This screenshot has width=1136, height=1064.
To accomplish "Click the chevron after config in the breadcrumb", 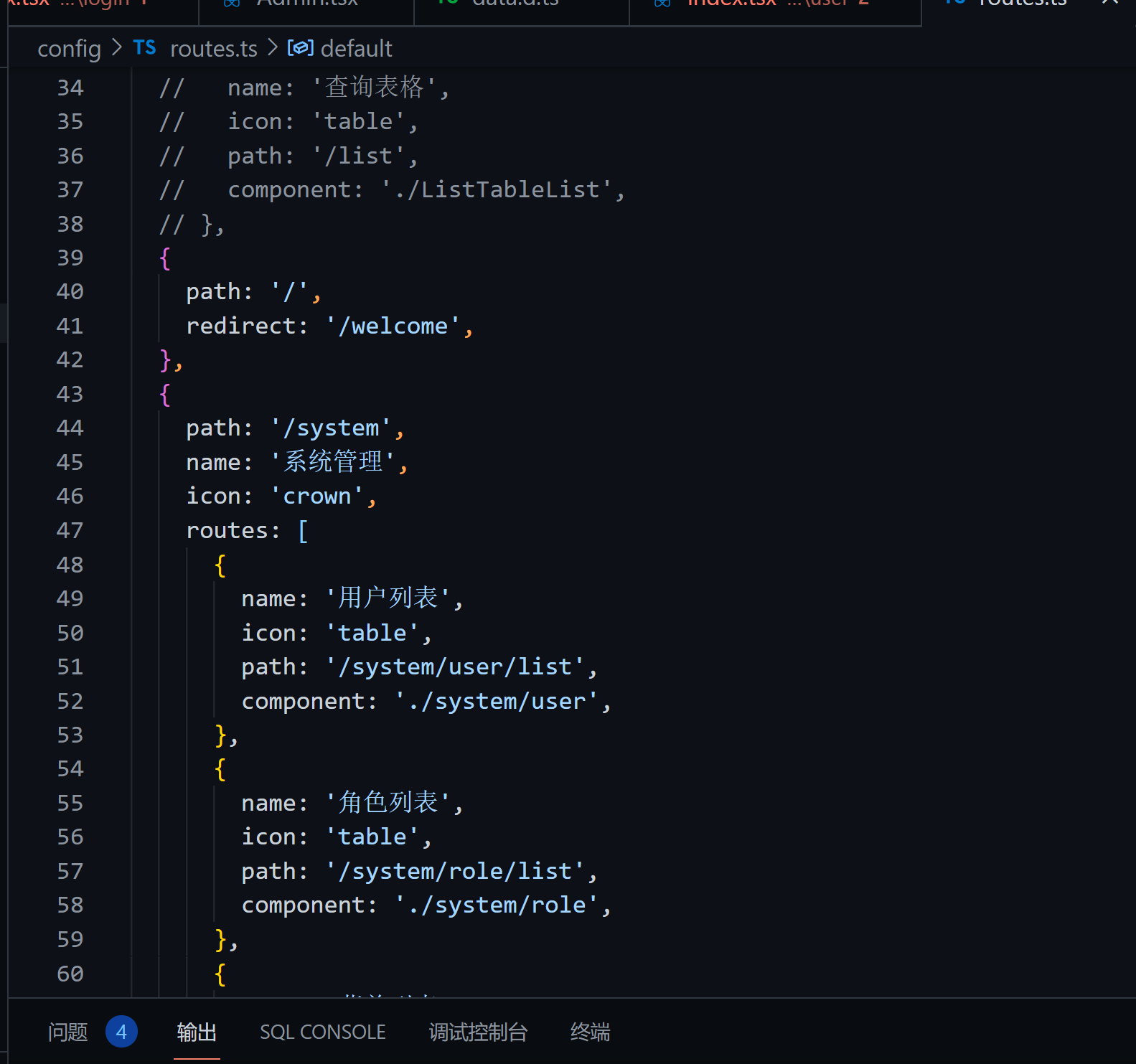I will 117,48.
